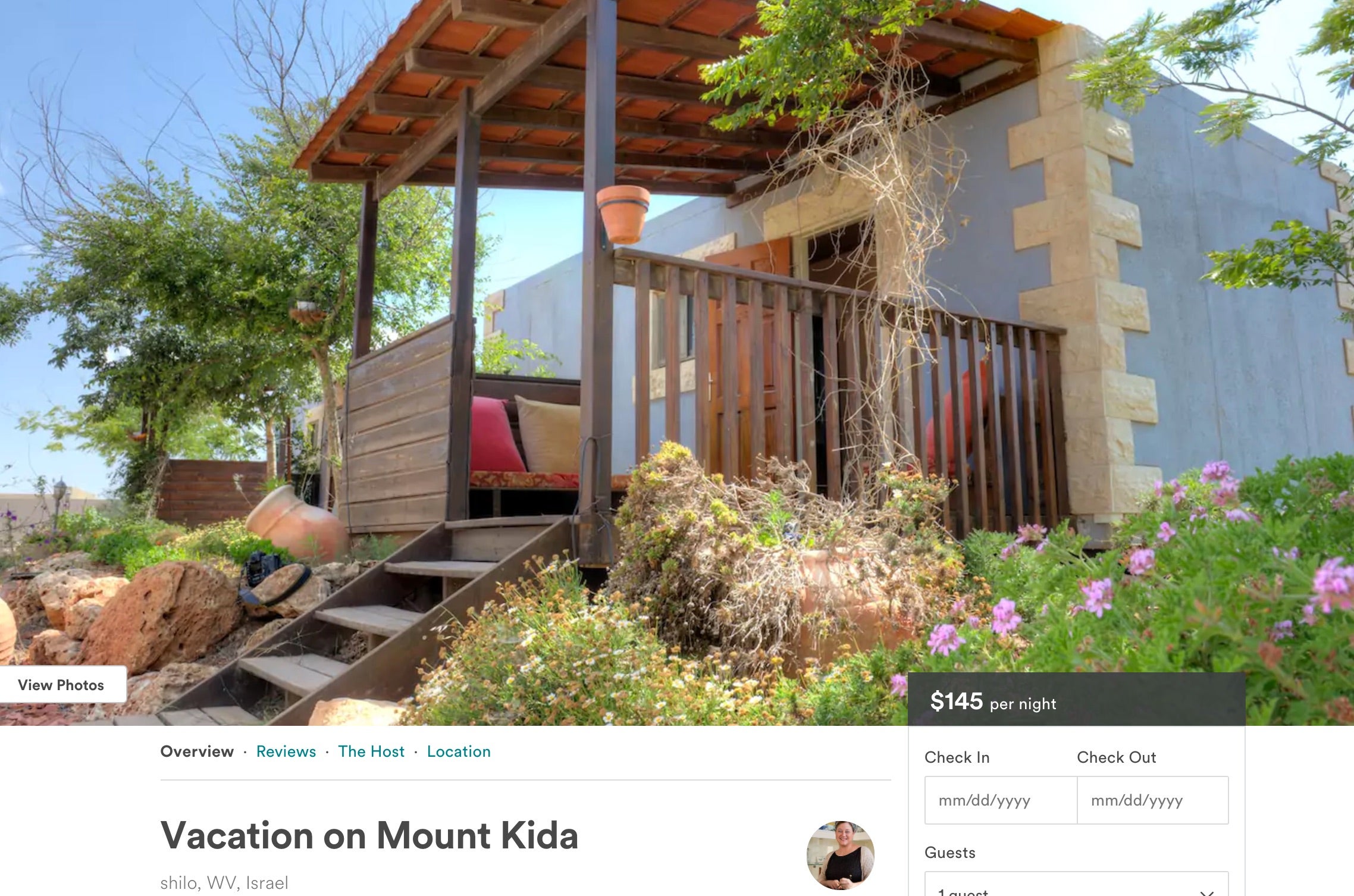Select the Overview tab
The image size is (1354, 896).
197,751
